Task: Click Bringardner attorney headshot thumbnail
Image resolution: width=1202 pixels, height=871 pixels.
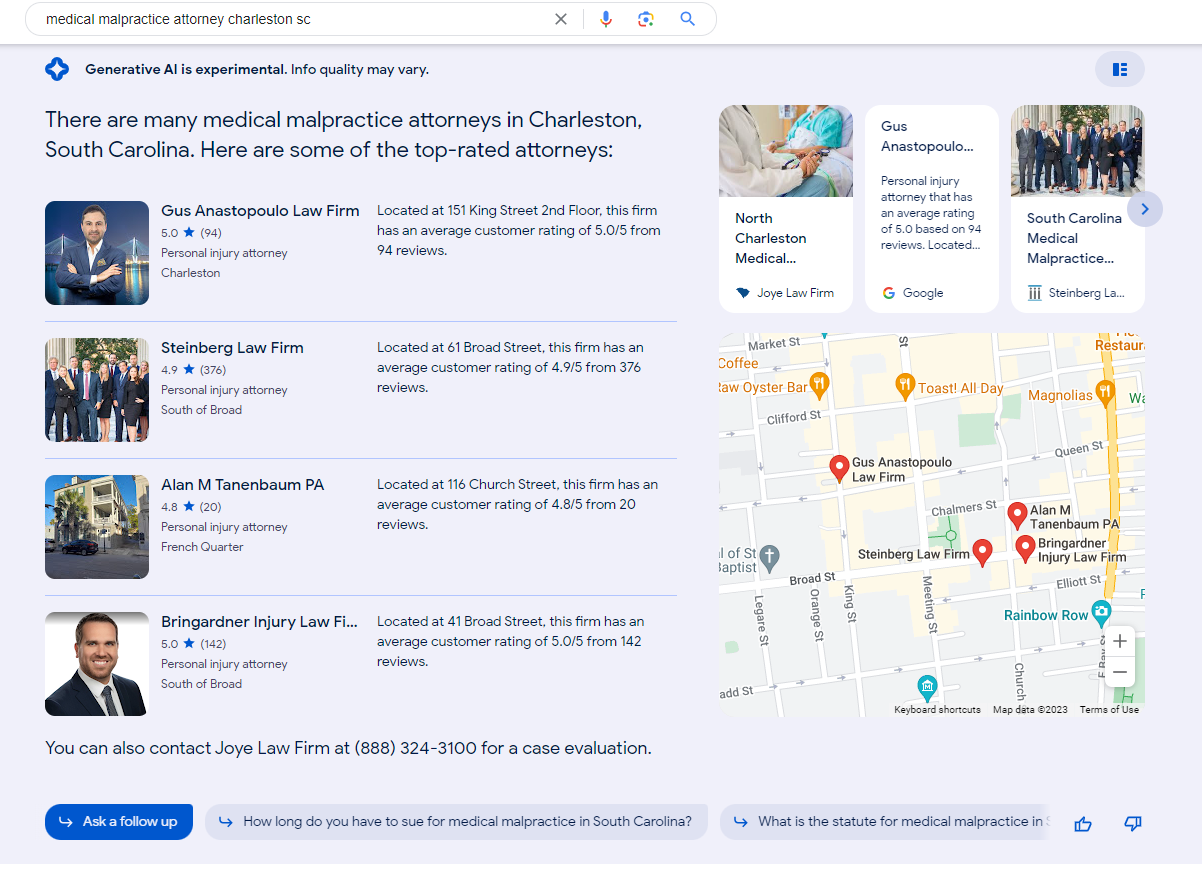Action: pos(97,664)
